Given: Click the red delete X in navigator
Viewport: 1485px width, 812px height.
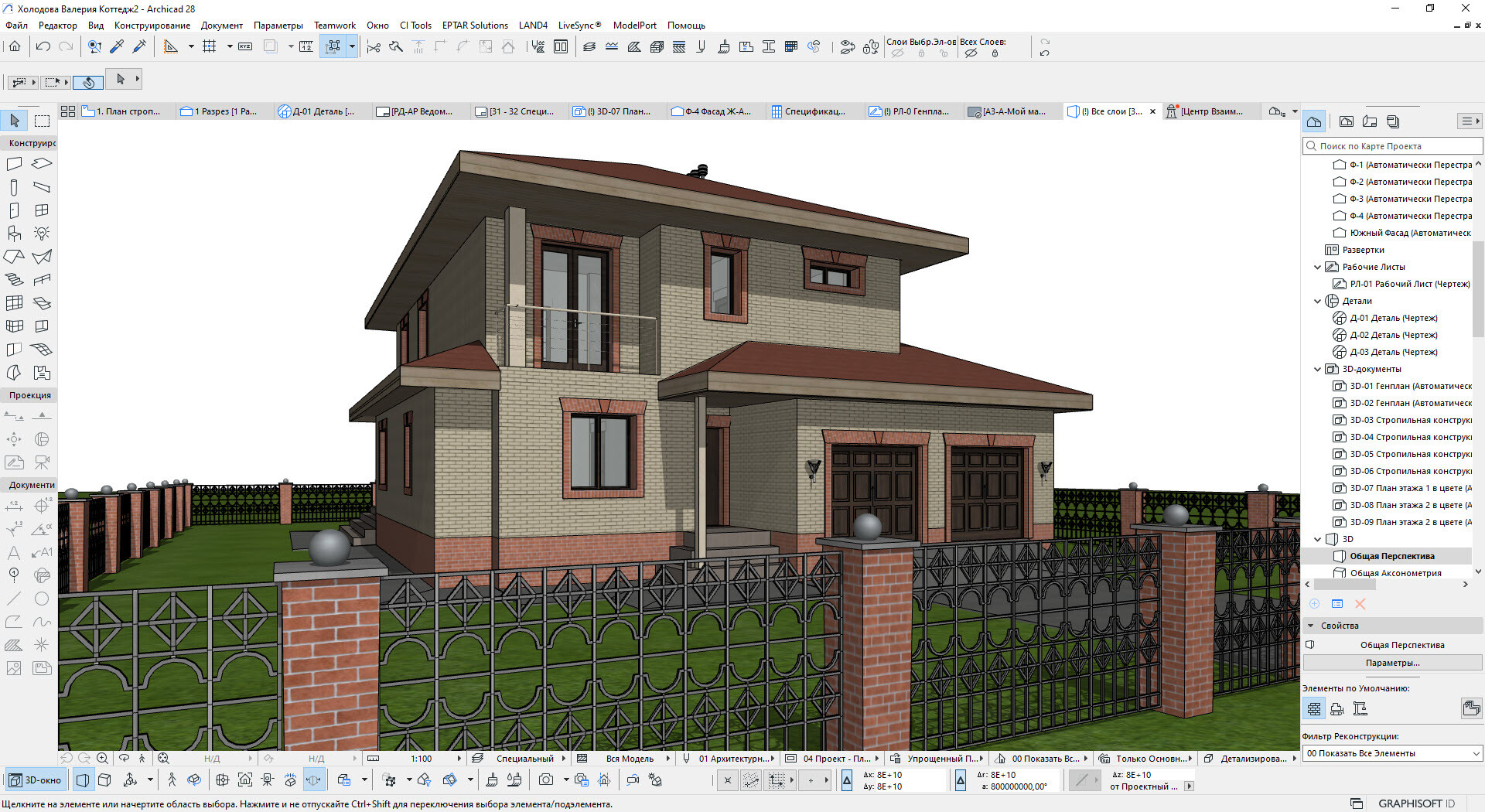Looking at the screenshot, I should 1360,604.
